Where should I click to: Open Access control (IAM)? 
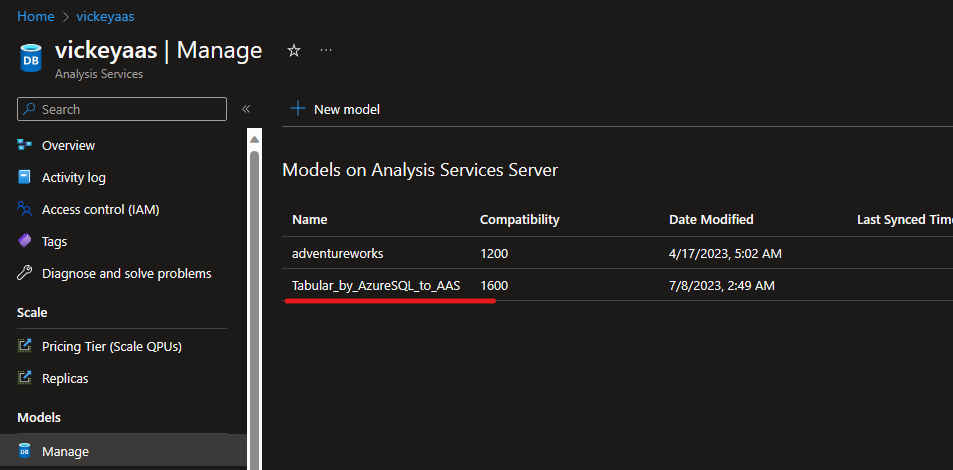[x=100, y=210]
